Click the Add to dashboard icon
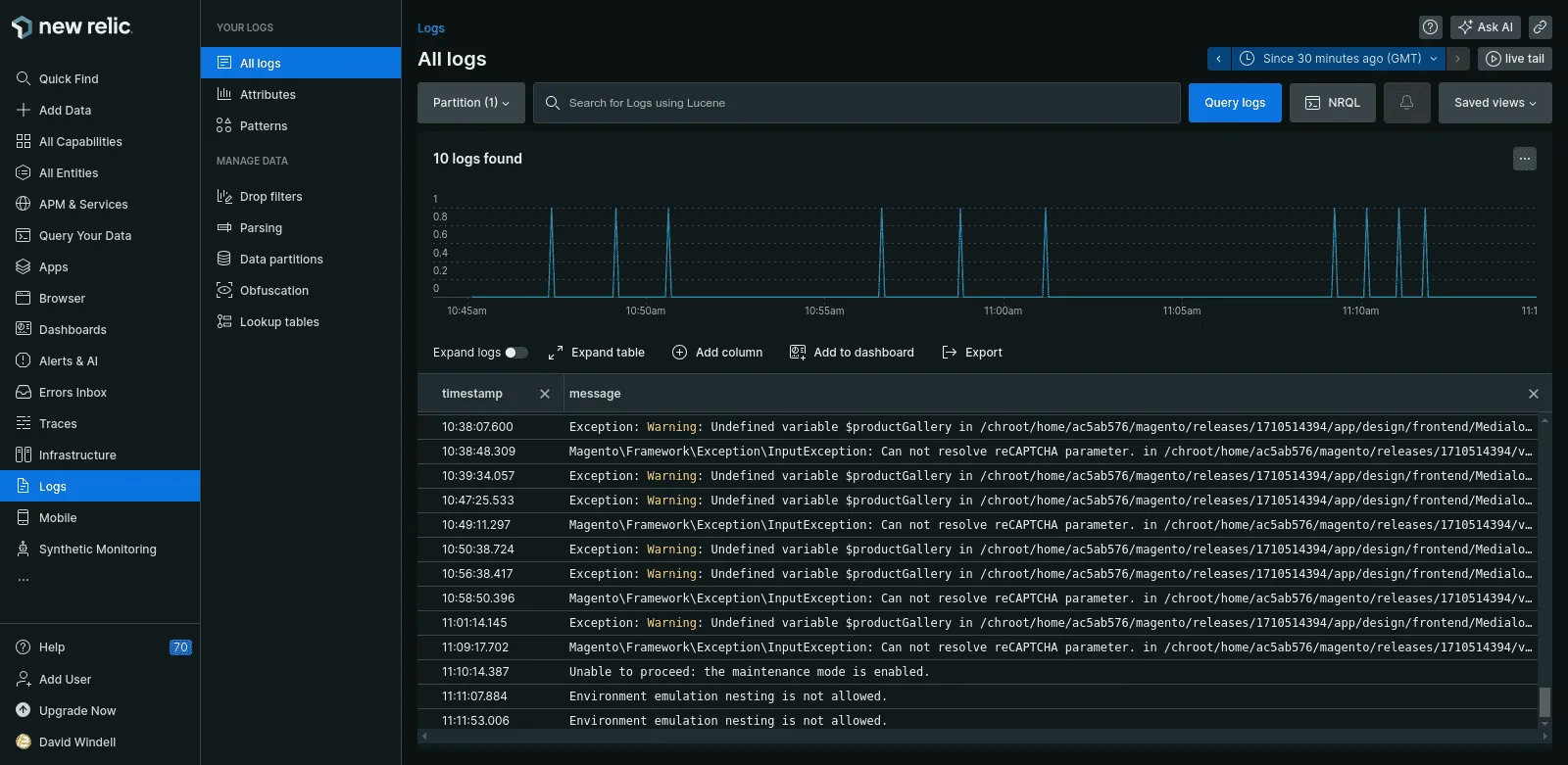This screenshot has width=1568, height=765. pos(798,353)
